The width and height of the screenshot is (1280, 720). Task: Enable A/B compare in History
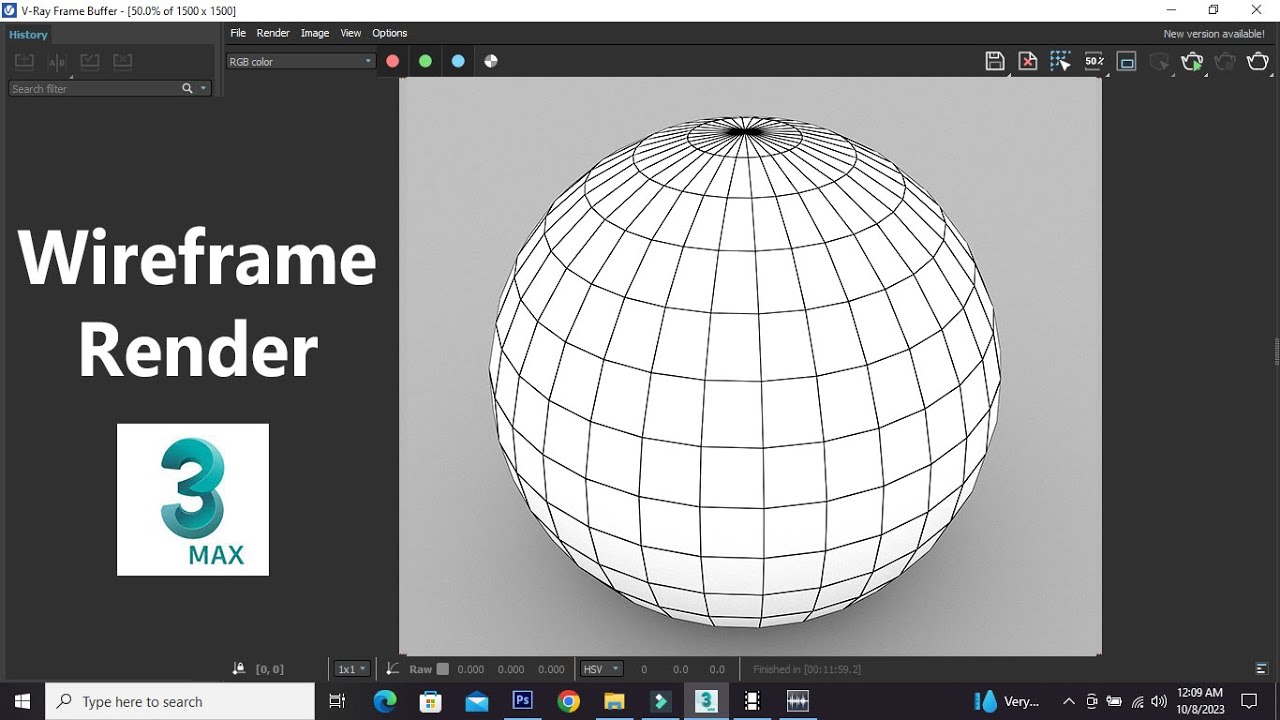pyautogui.click(x=57, y=62)
